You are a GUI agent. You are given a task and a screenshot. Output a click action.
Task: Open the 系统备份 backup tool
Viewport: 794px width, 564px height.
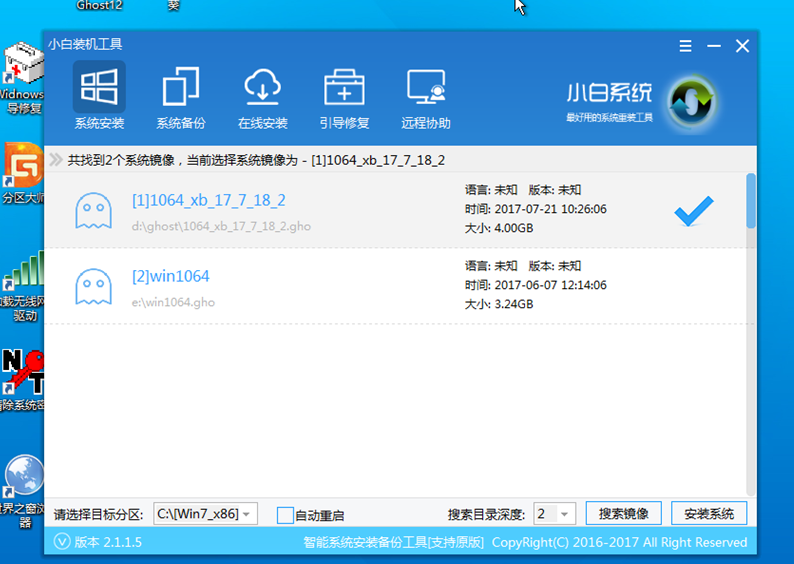coord(181,87)
